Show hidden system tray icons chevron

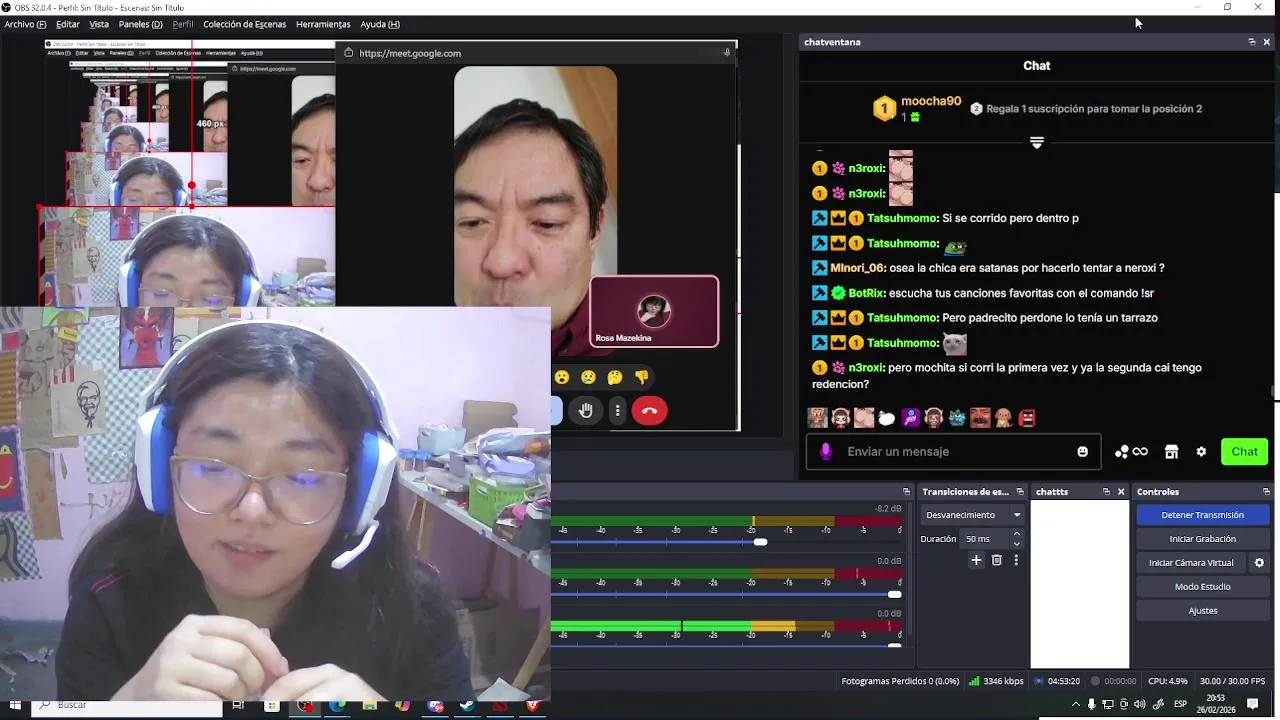pos(1076,705)
